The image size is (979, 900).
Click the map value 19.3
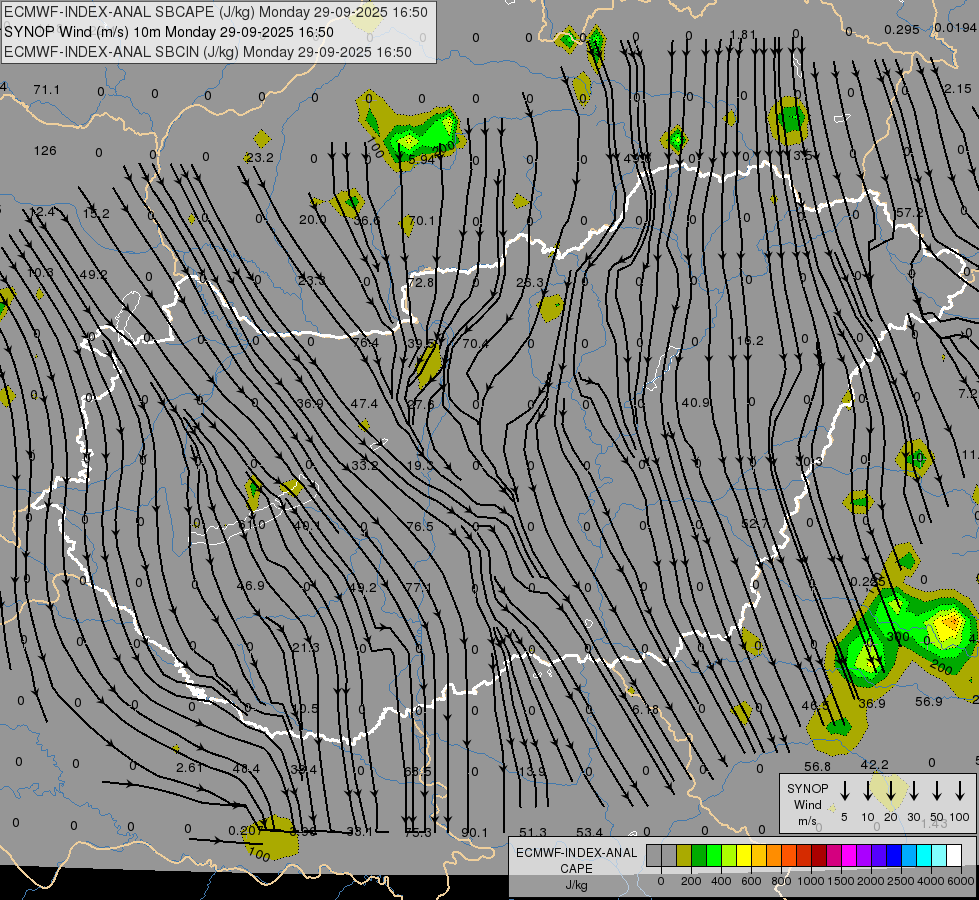coord(420,465)
